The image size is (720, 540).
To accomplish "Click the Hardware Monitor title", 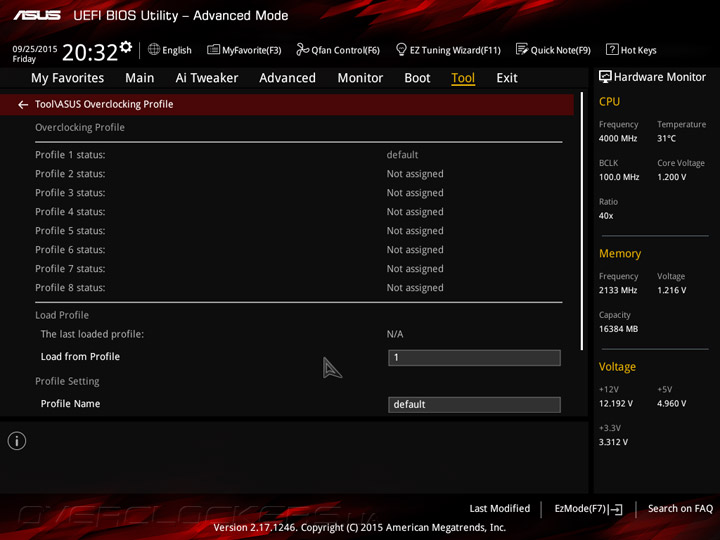I will click(x=660, y=77).
